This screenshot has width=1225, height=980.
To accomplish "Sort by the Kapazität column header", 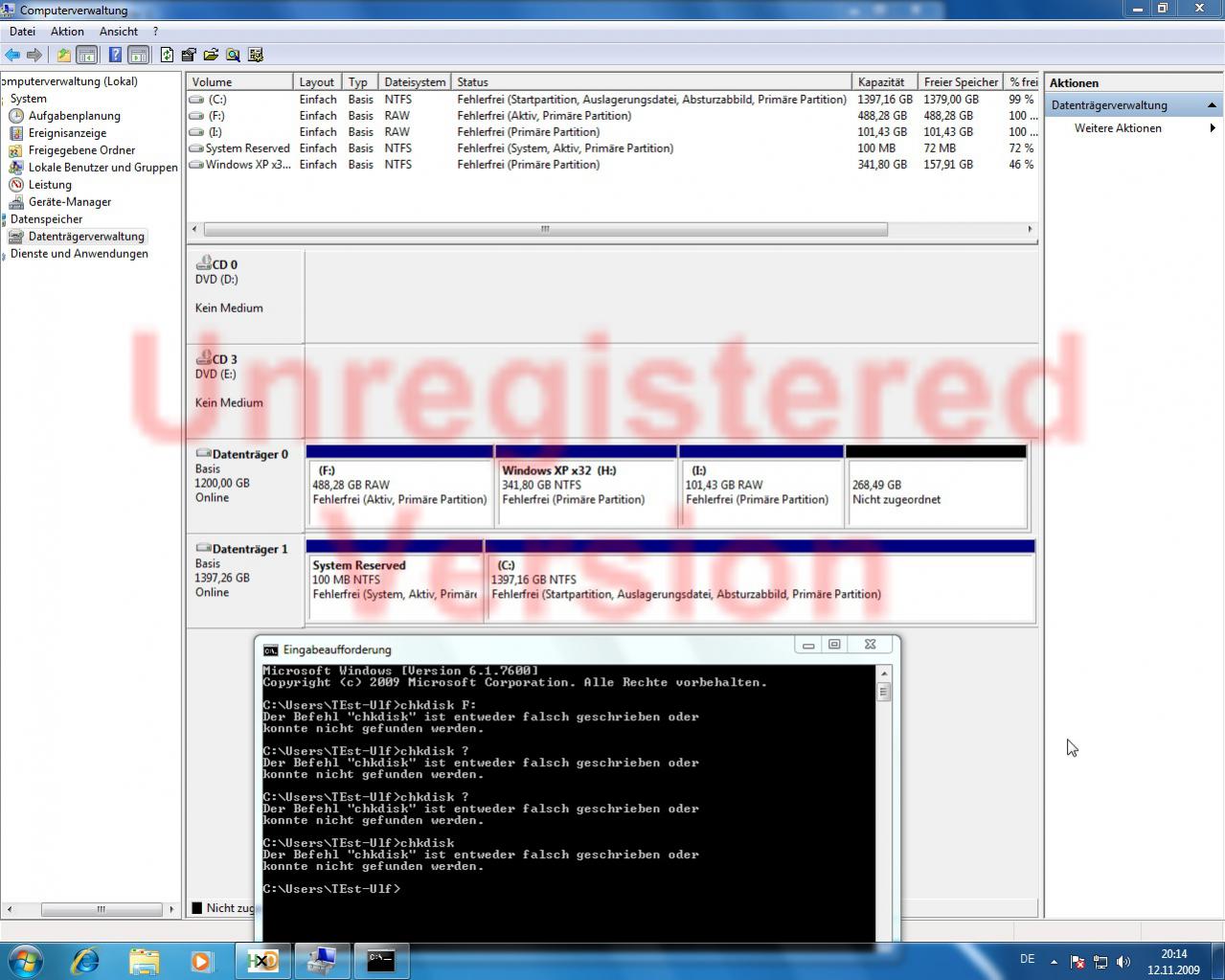I will tap(885, 82).
